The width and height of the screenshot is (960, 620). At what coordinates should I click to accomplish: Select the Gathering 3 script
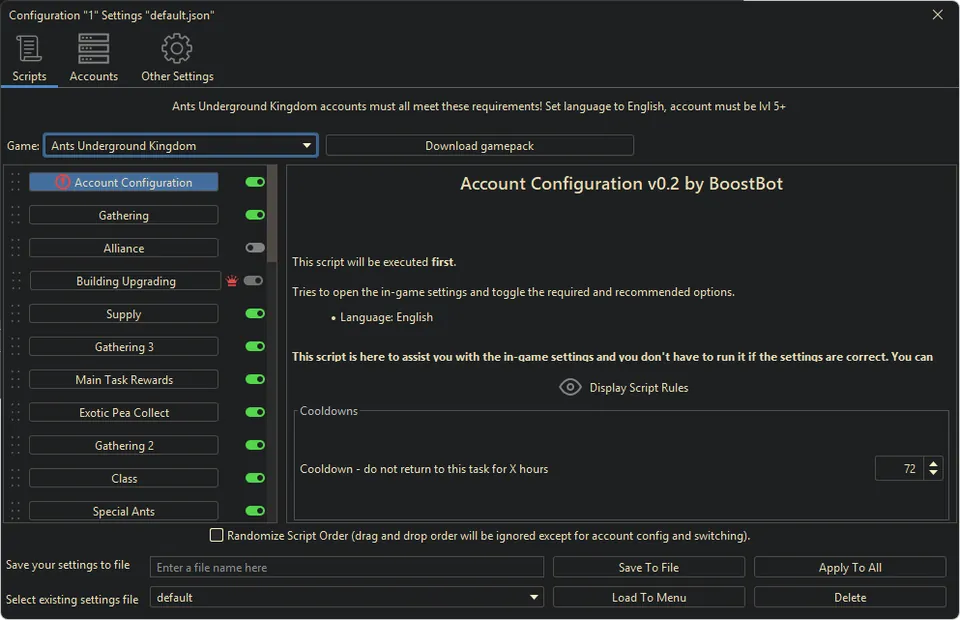click(124, 346)
